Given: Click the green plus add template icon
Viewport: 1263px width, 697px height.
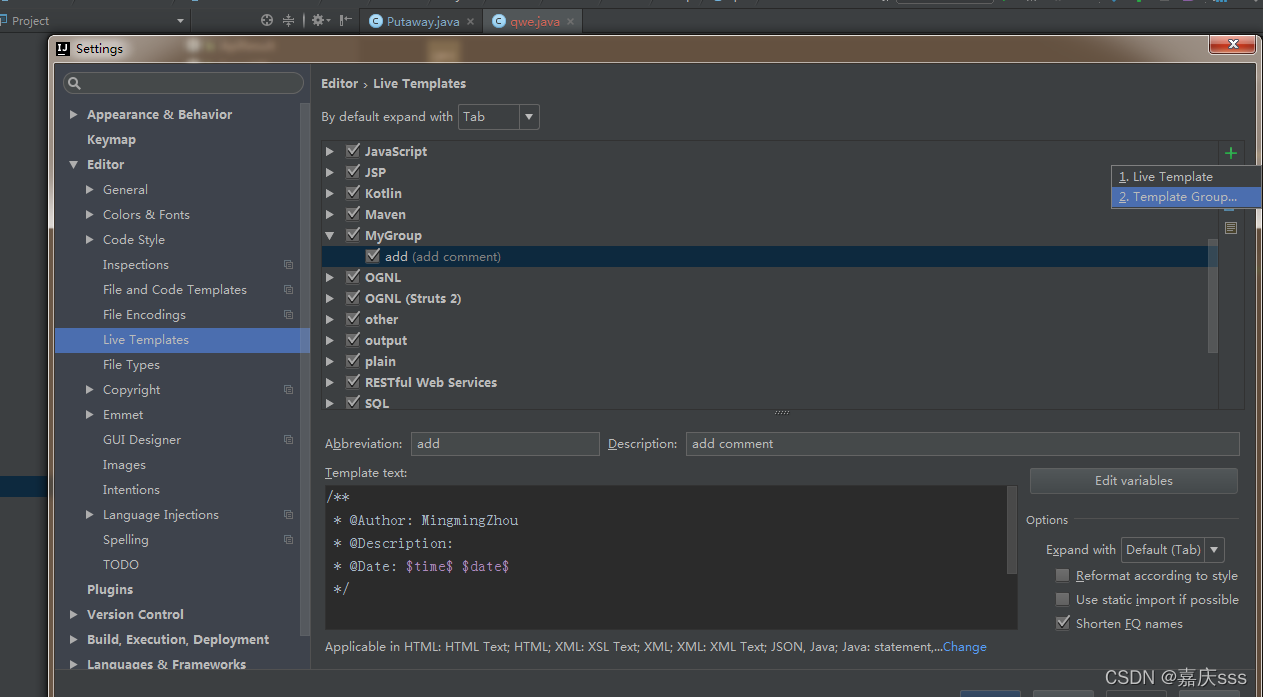Looking at the screenshot, I should point(1231,153).
